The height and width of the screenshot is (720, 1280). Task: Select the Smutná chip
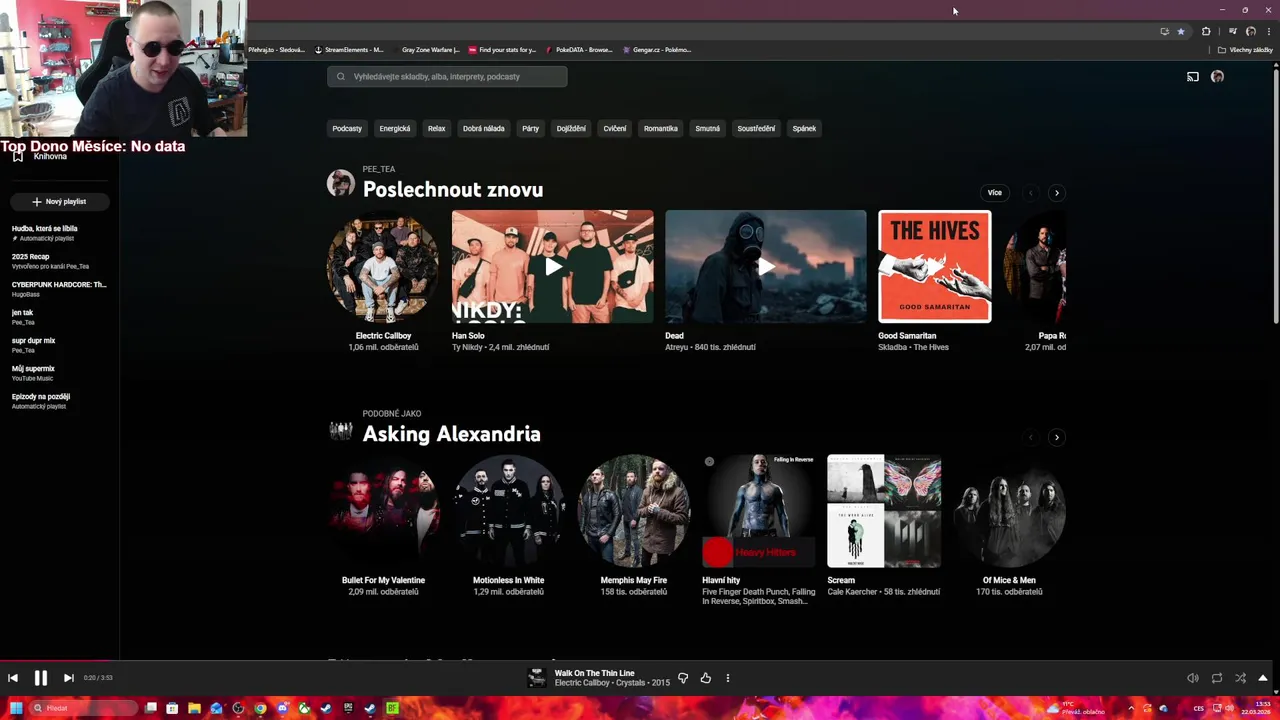(708, 128)
